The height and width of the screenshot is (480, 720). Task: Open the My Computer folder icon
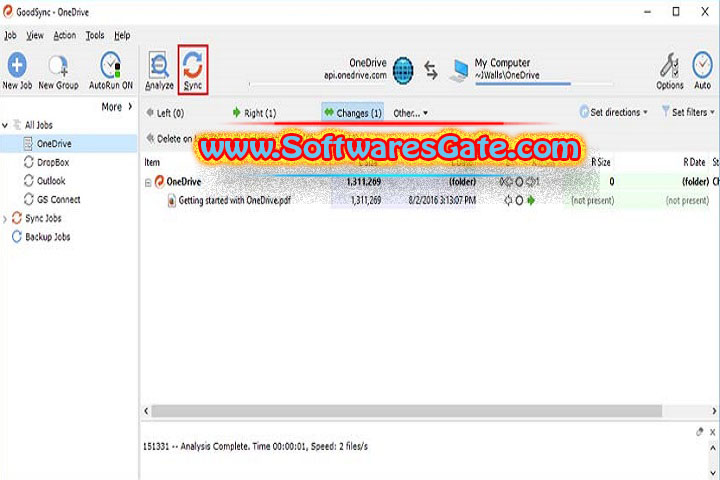pos(459,71)
